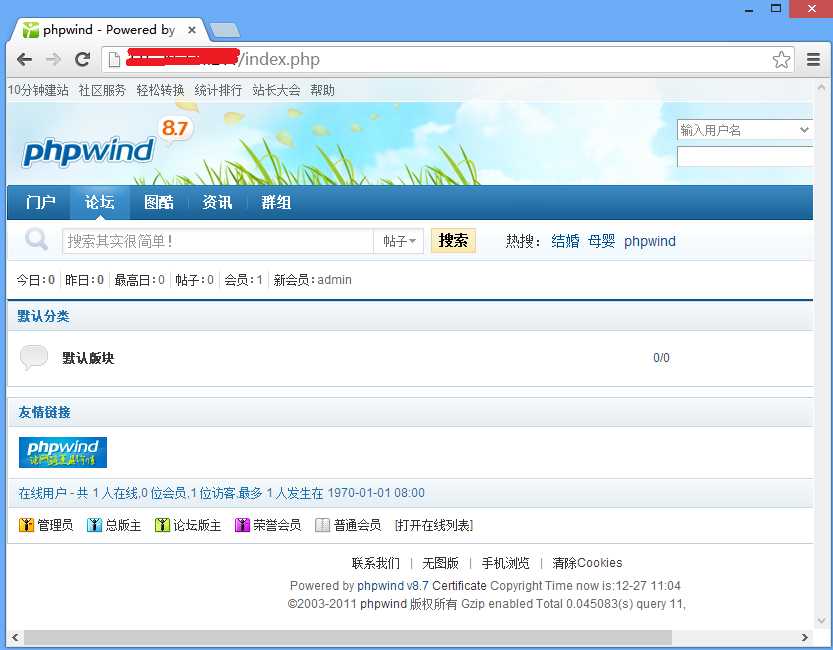Click the magnifier icon beside search box
The height and width of the screenshot is (650, 833).
[36, 240]
